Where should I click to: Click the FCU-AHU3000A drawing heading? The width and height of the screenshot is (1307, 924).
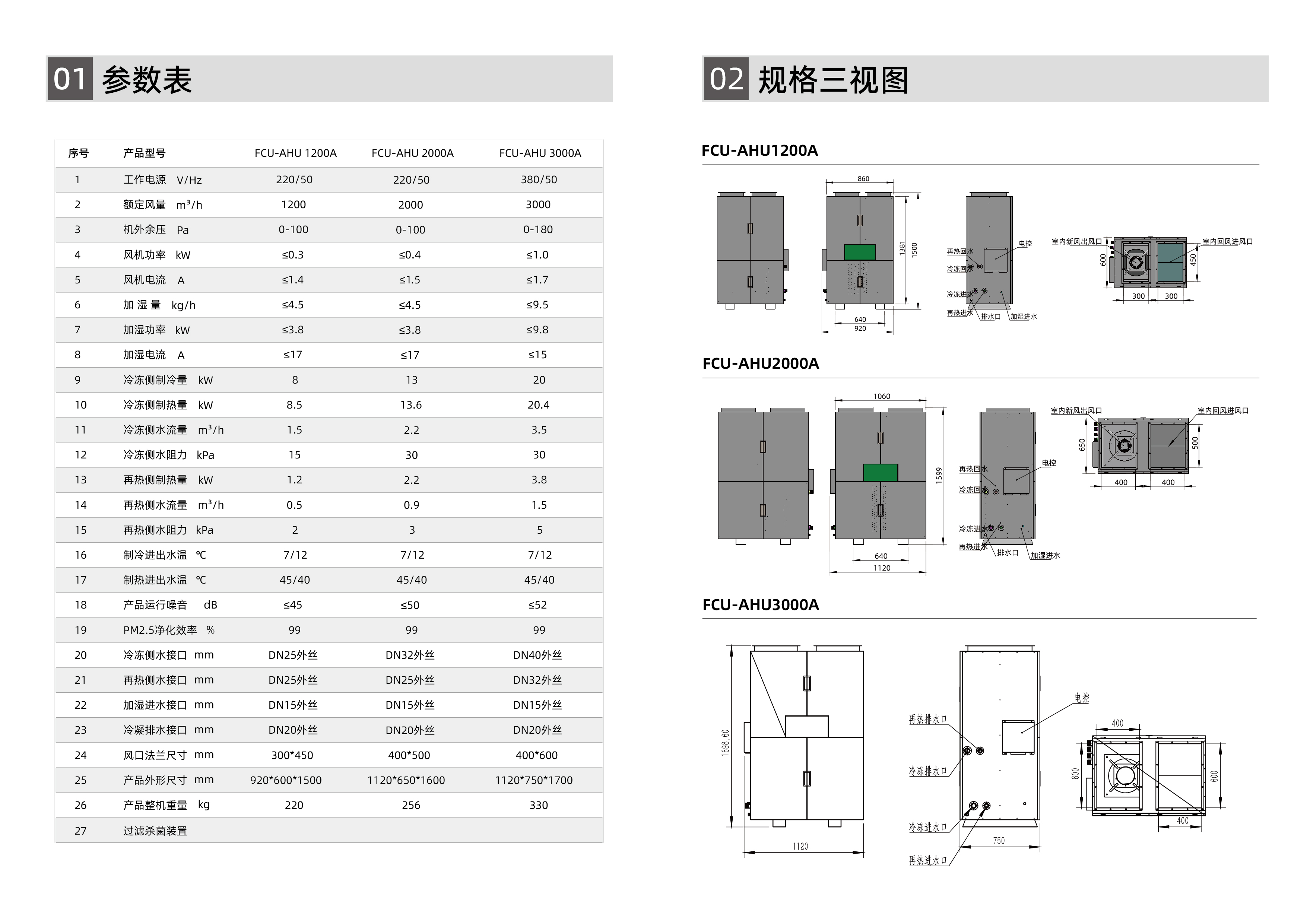tap(761, 604)
